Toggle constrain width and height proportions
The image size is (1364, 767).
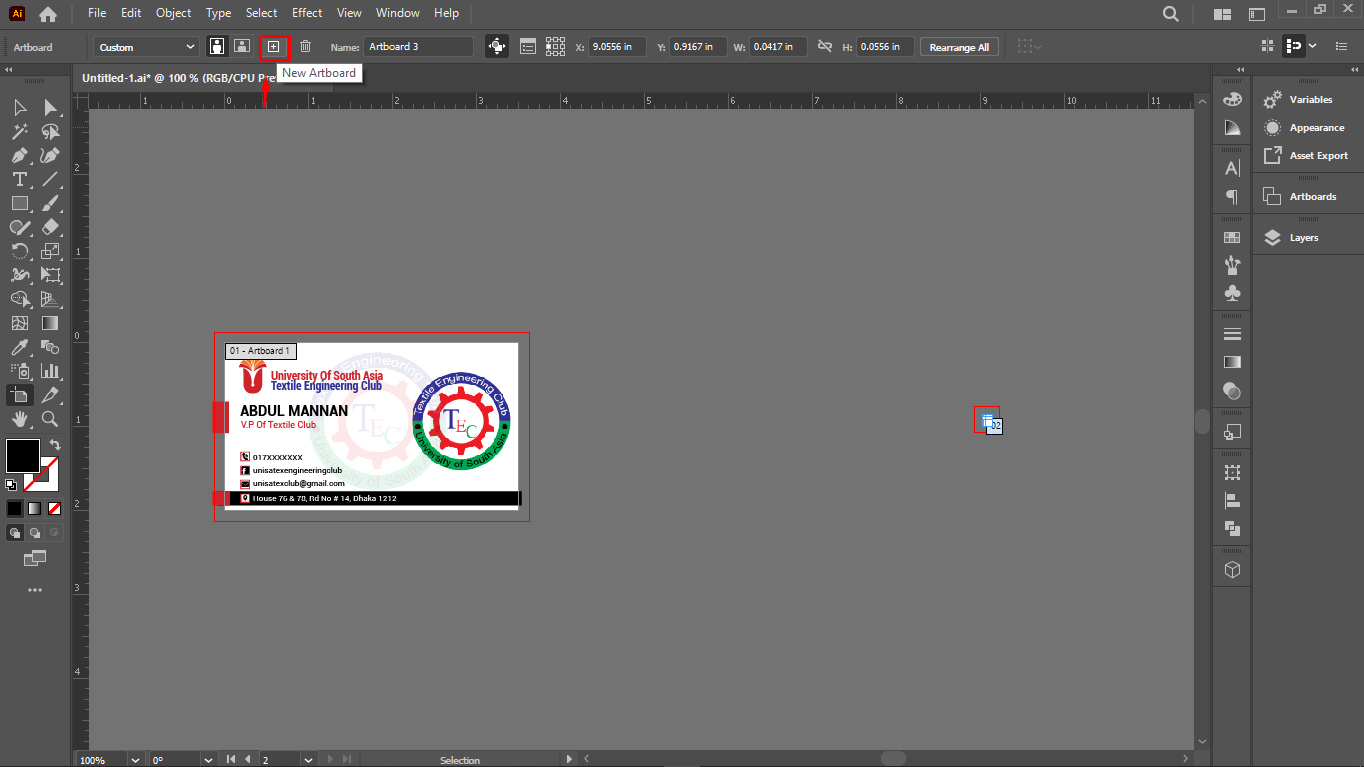825,47
